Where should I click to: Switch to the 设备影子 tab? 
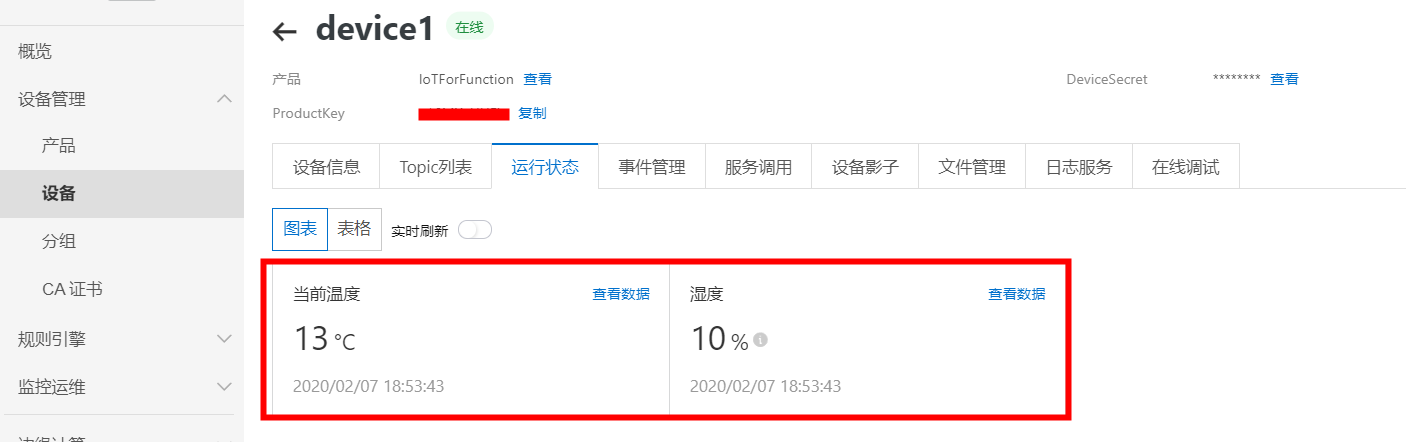(x=865, y=167)
